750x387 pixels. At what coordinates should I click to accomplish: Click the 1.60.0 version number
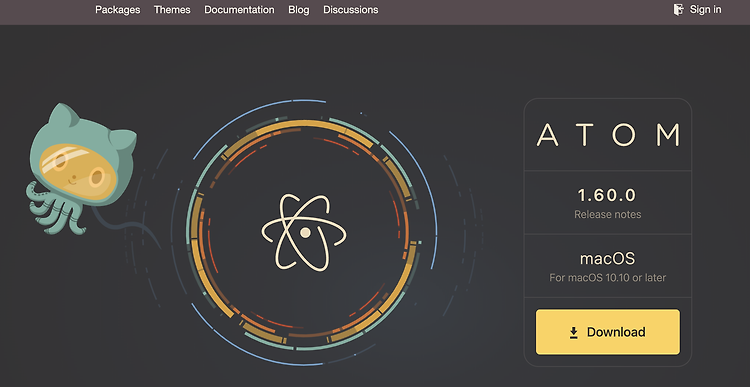pos(607,195)
